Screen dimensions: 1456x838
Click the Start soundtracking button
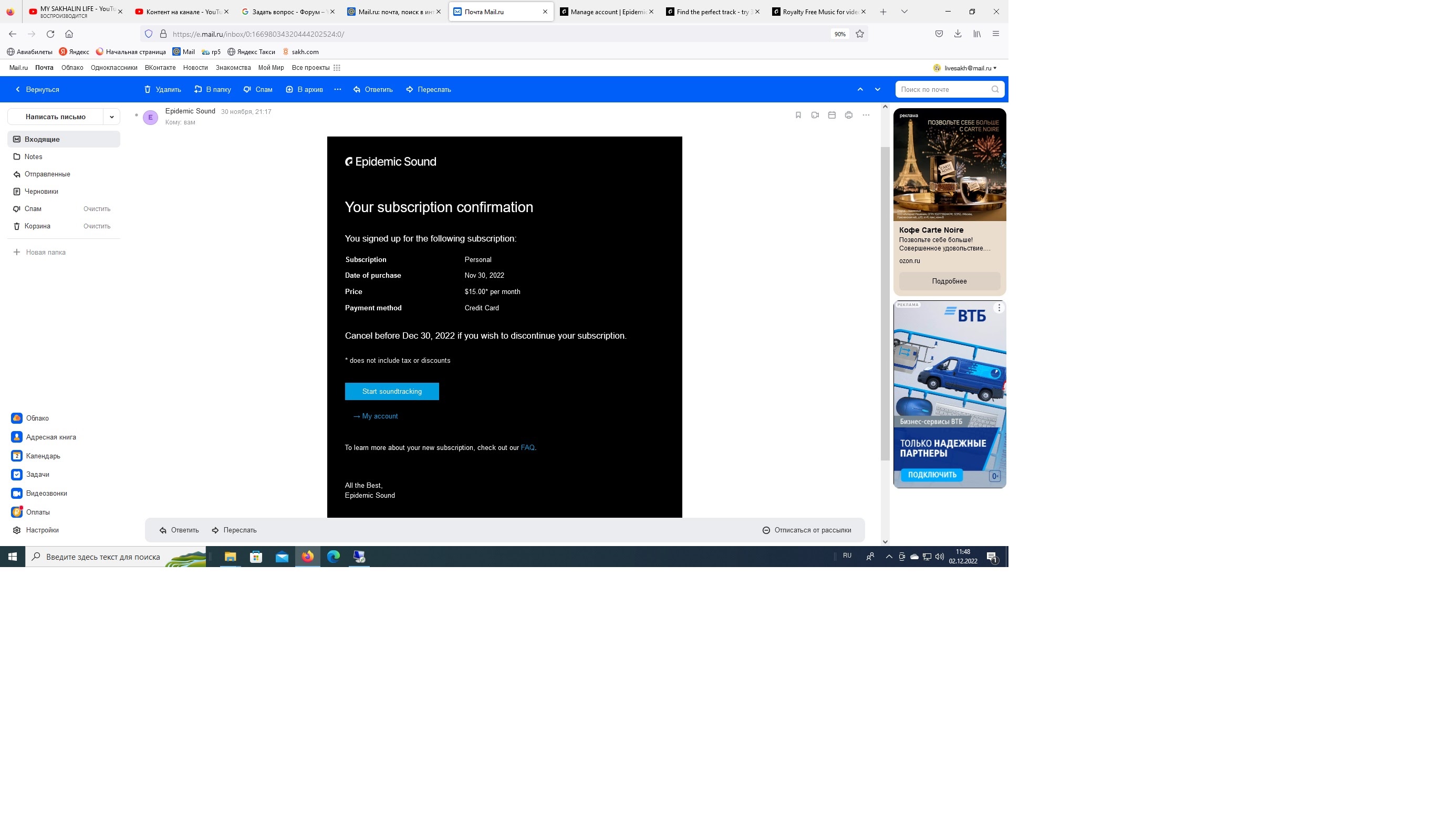click(x=391, y=391)
